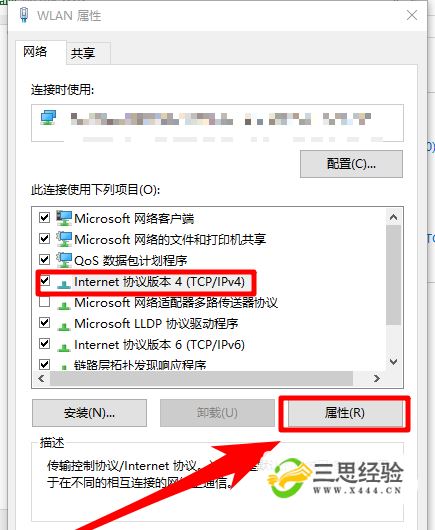Uncheck the Microsoft 网络客户端 checkbox
Screen dimensions: 435x530
pyautogui.click(x=45, y=217)
